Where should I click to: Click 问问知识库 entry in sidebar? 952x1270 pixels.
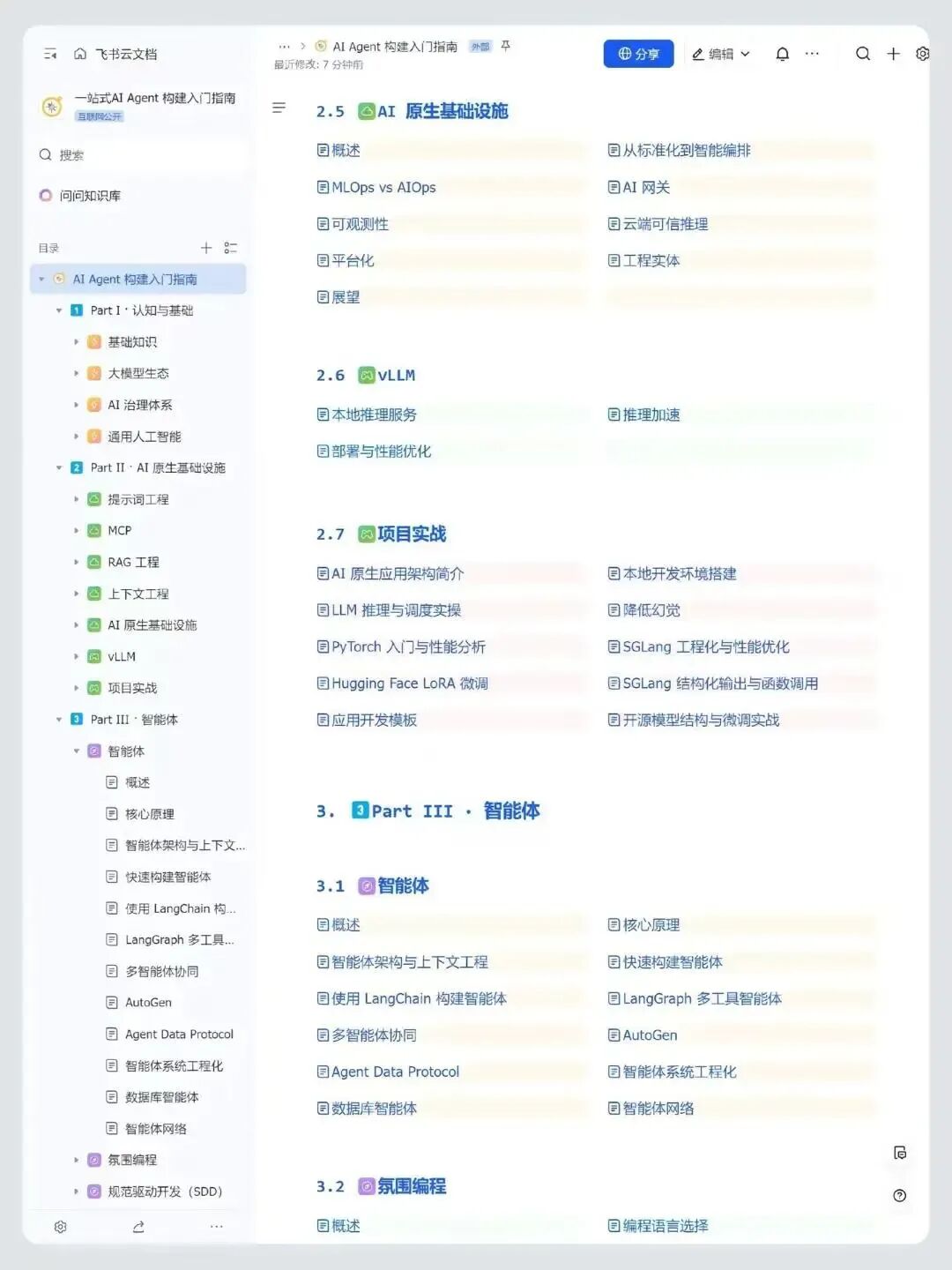(90, 196)
